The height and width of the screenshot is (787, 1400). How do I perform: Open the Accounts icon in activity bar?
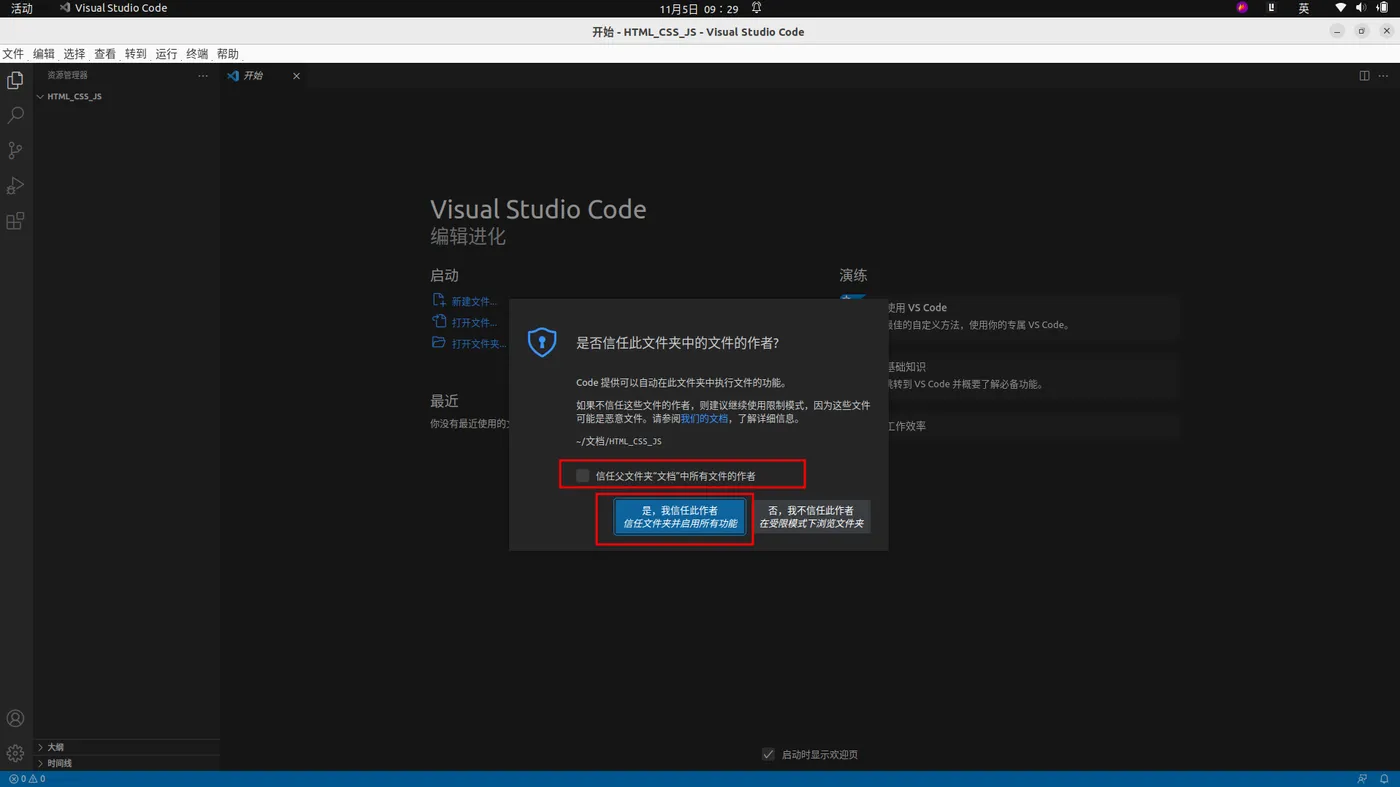15,718
